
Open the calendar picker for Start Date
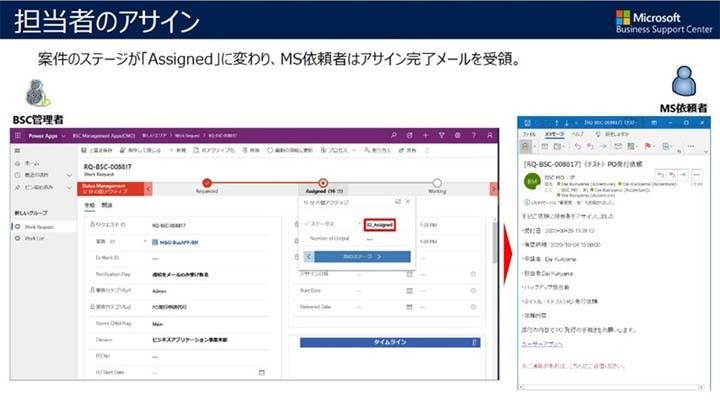coord(410,291)
